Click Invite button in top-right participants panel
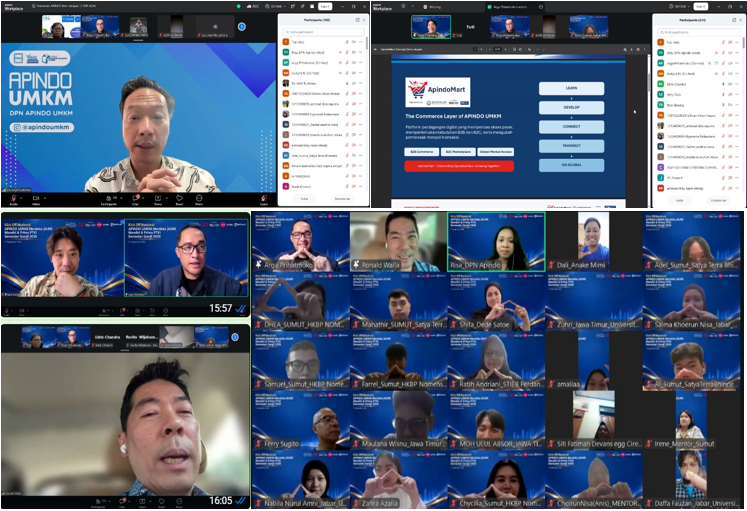 (x=679, y=200)
